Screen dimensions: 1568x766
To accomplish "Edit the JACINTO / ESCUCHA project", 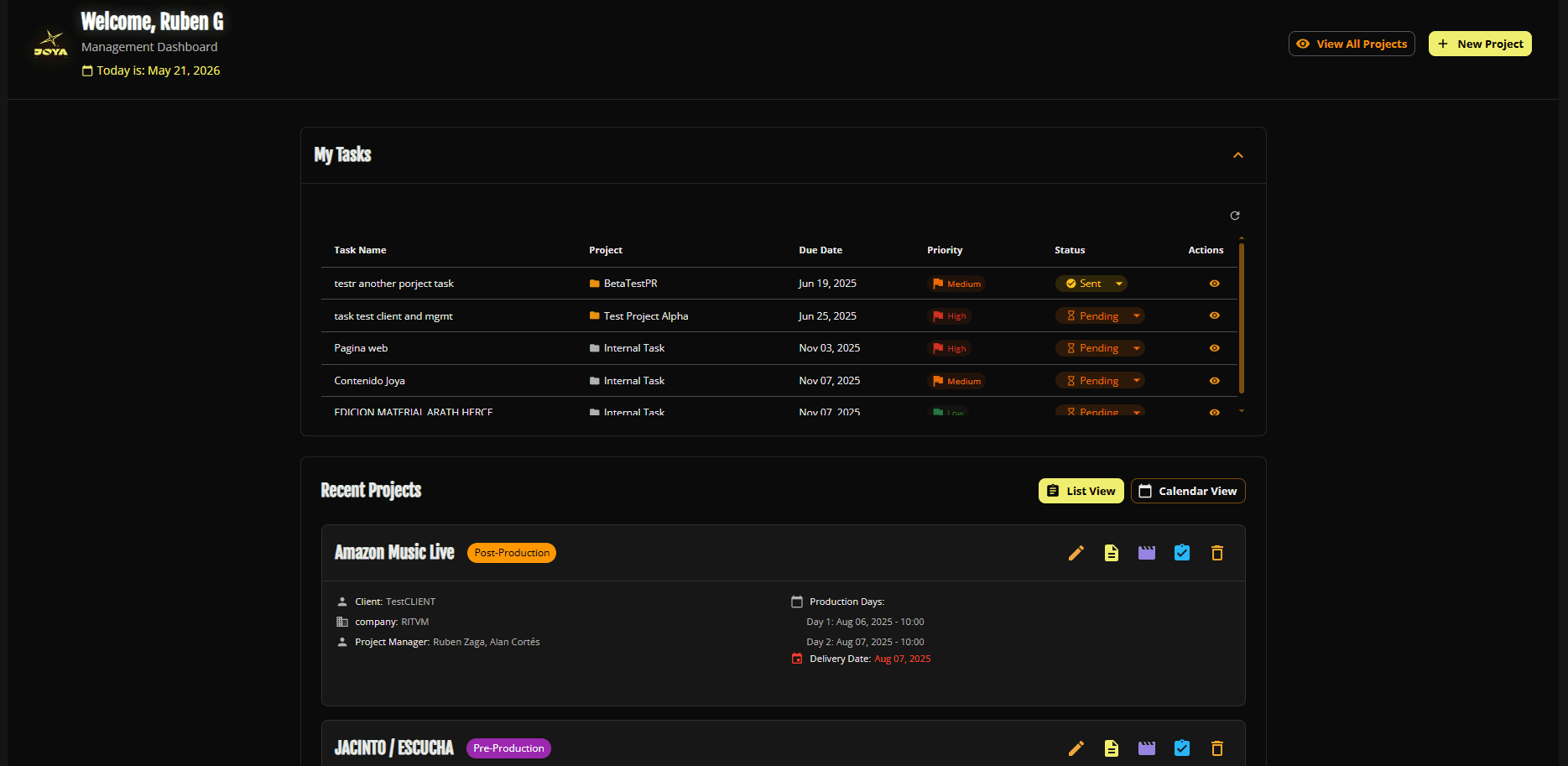I will [x=1076, y=748].
